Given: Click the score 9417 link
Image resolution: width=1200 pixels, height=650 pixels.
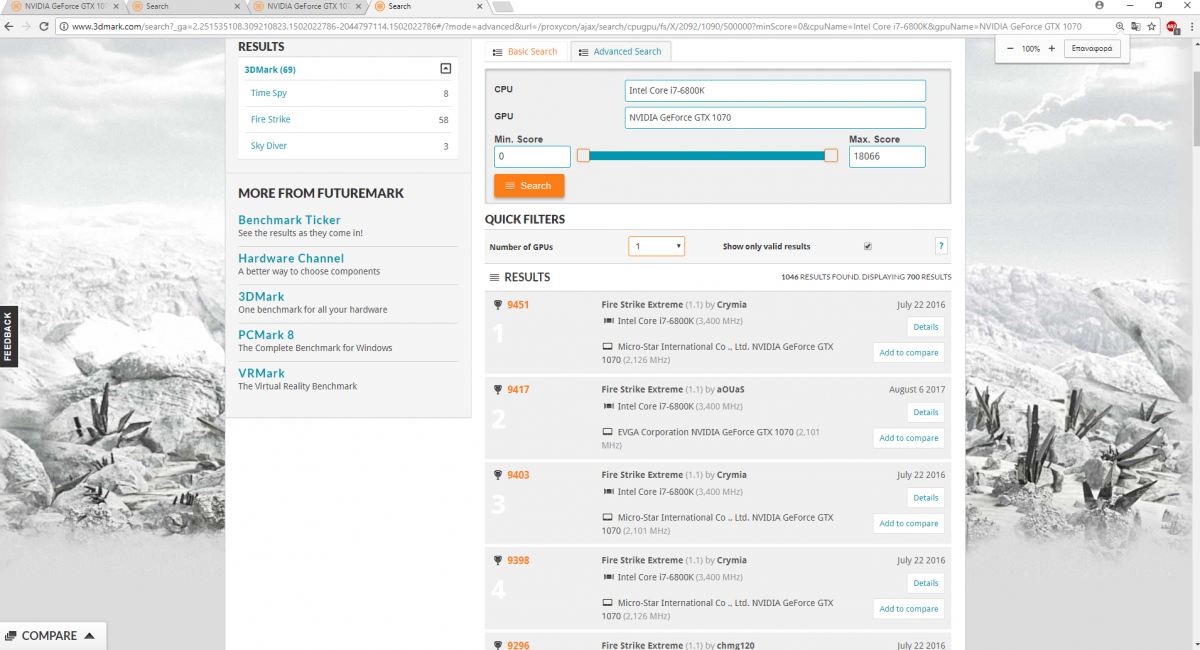Looking at the screenshot, I should 518,389.
